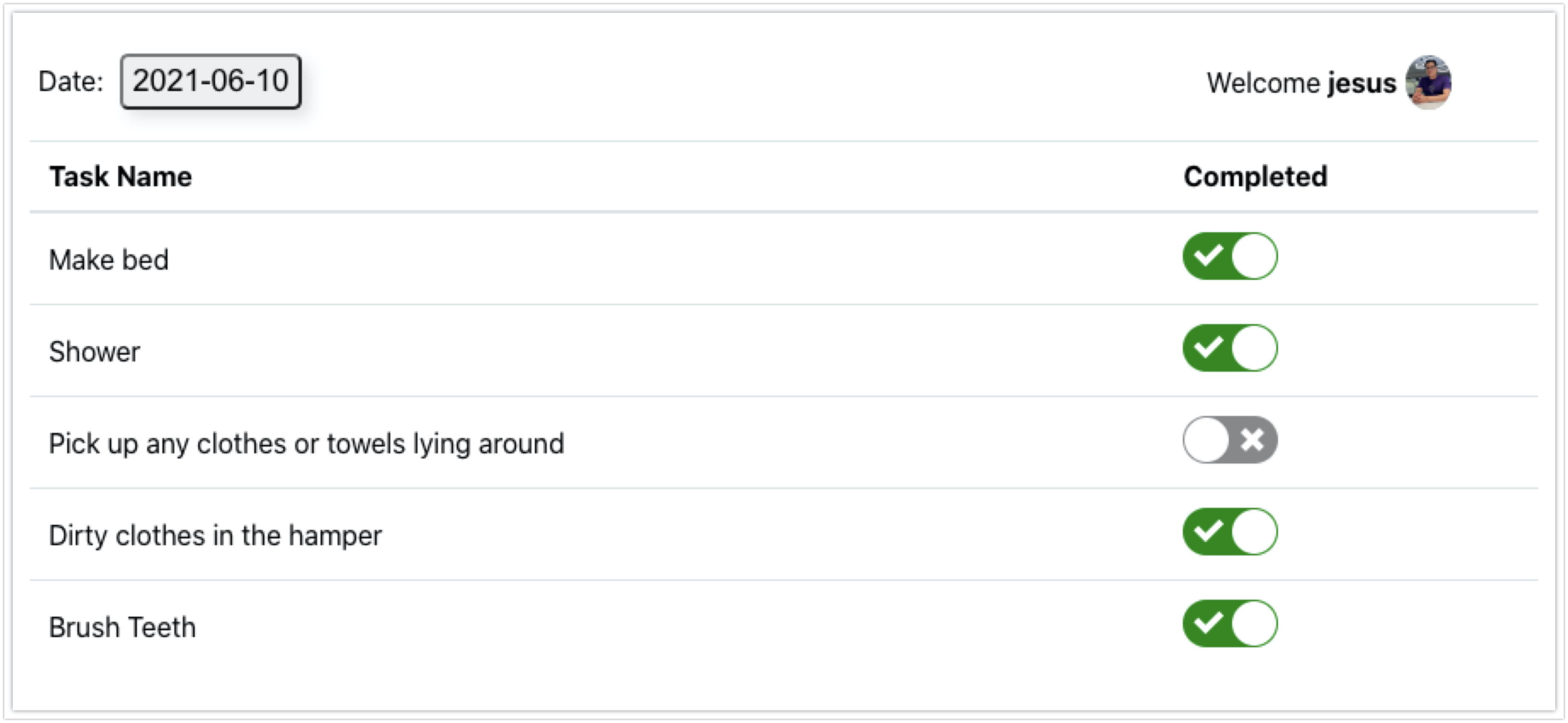This screenshot has width=1568, height=723.
Task: Click the Task Name column header
Action: pos(120,176)
